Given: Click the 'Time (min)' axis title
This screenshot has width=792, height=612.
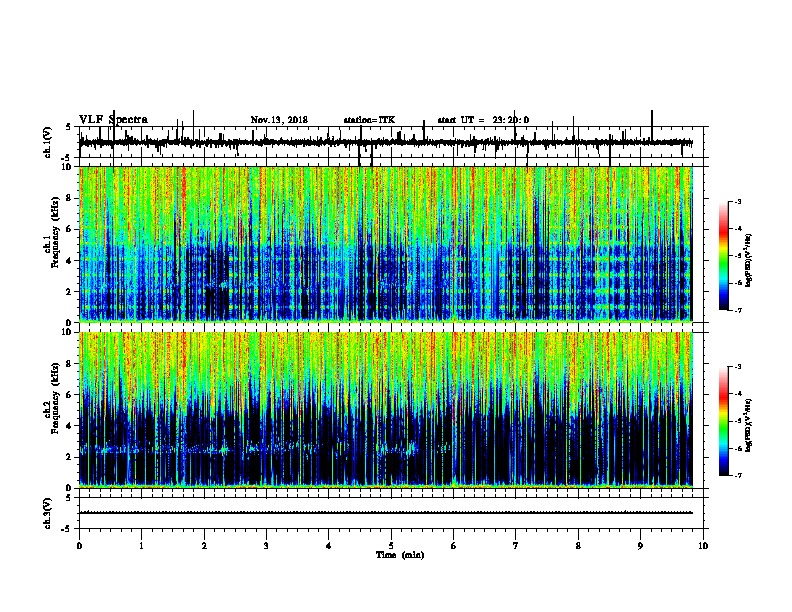Looking at the screenshot, I should (400, 555).
